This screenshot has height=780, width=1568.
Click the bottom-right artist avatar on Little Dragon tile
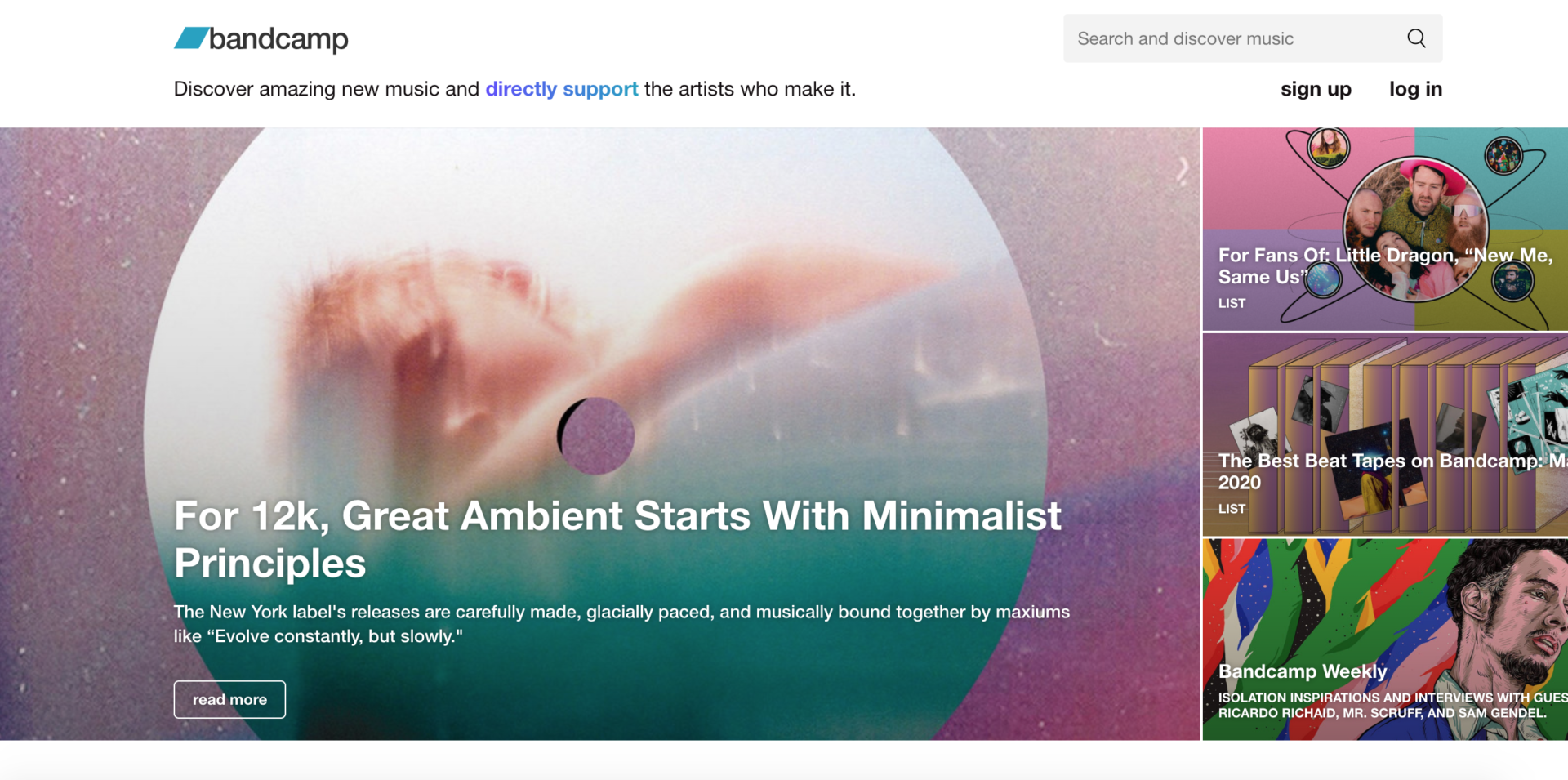[1513, 282]
